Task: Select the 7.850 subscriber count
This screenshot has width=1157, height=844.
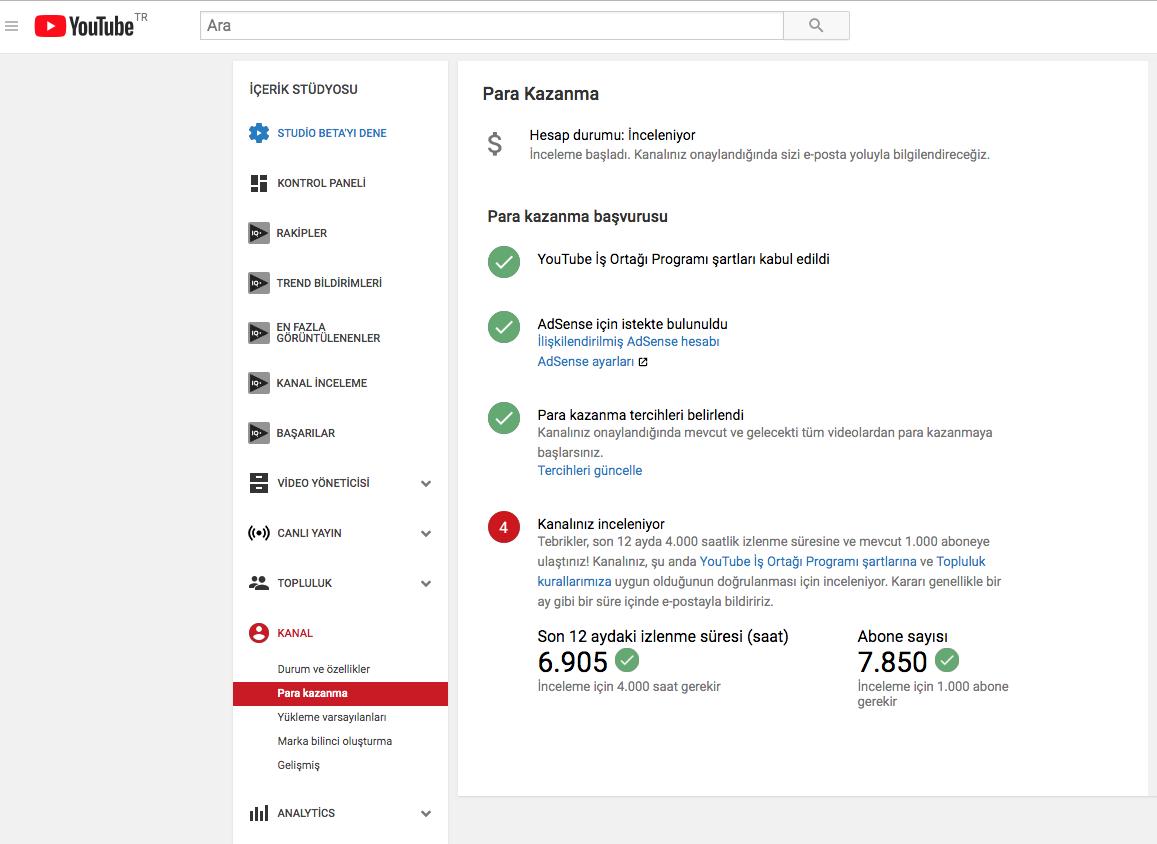Action: coord(892,662)
